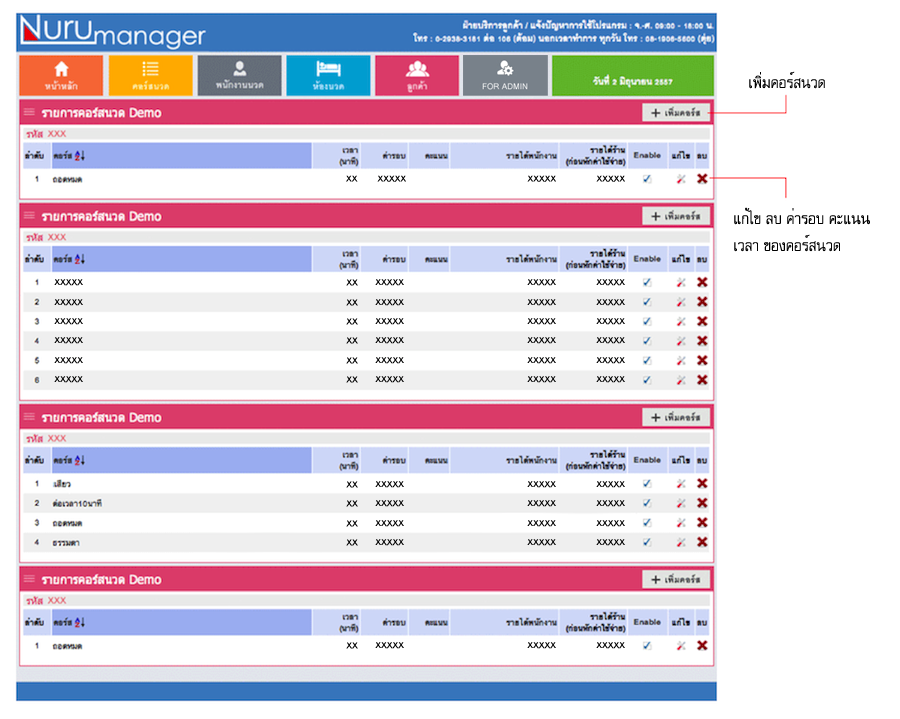Delete row 3 in the second course list
Viewport: 900px width, 719px height.
[x=702, y=321]
